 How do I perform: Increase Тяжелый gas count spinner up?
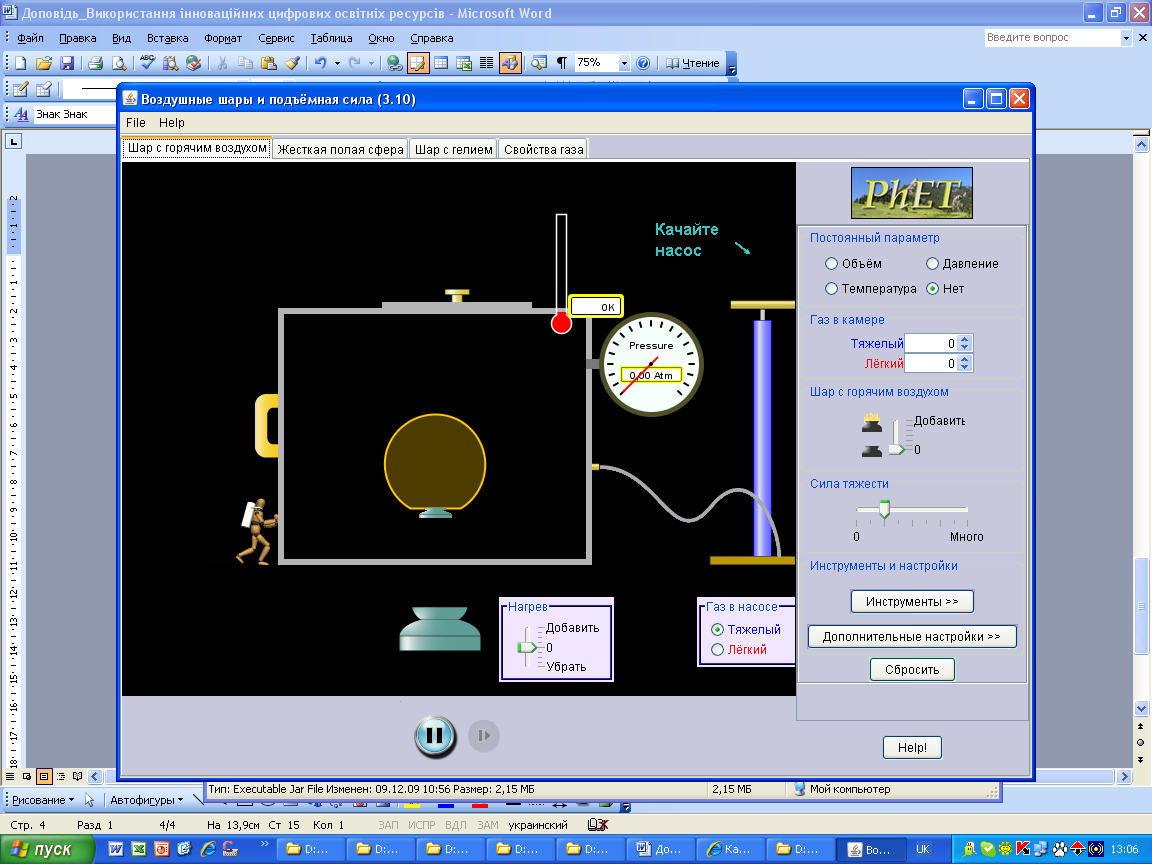tap(965, 339)
